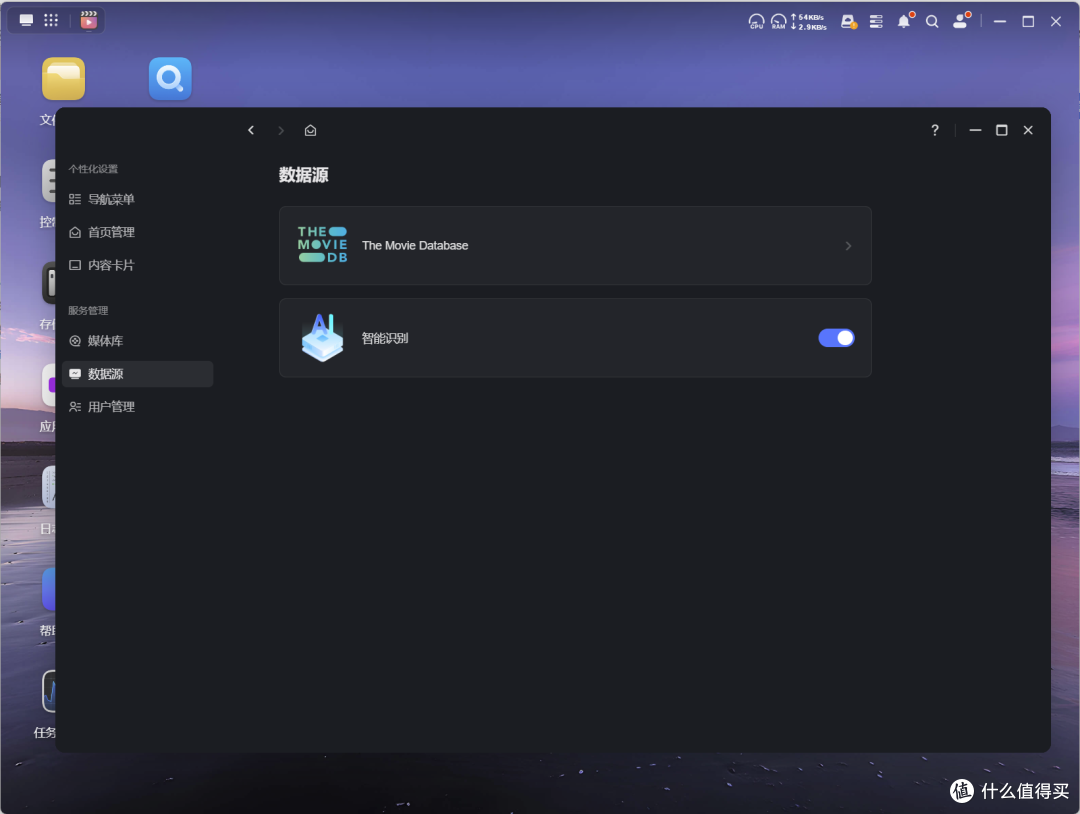Open the user account icon in top bar
1080x814 pixels.
coord(961,21)
